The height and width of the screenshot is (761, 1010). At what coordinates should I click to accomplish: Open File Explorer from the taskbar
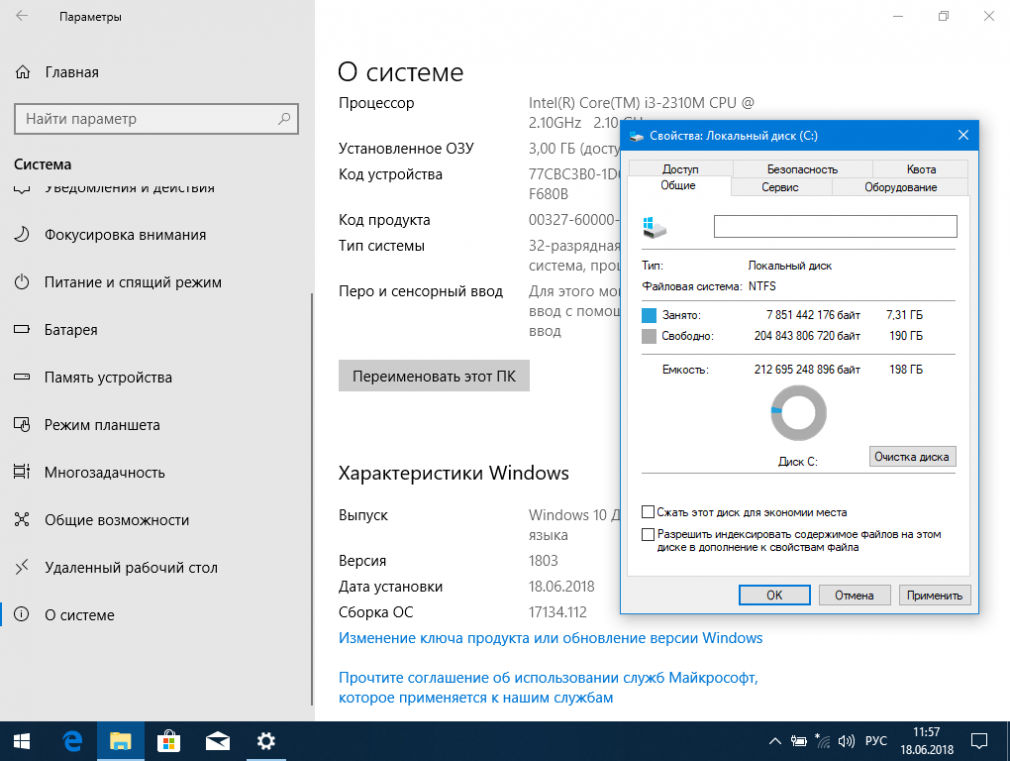point(120,742)
